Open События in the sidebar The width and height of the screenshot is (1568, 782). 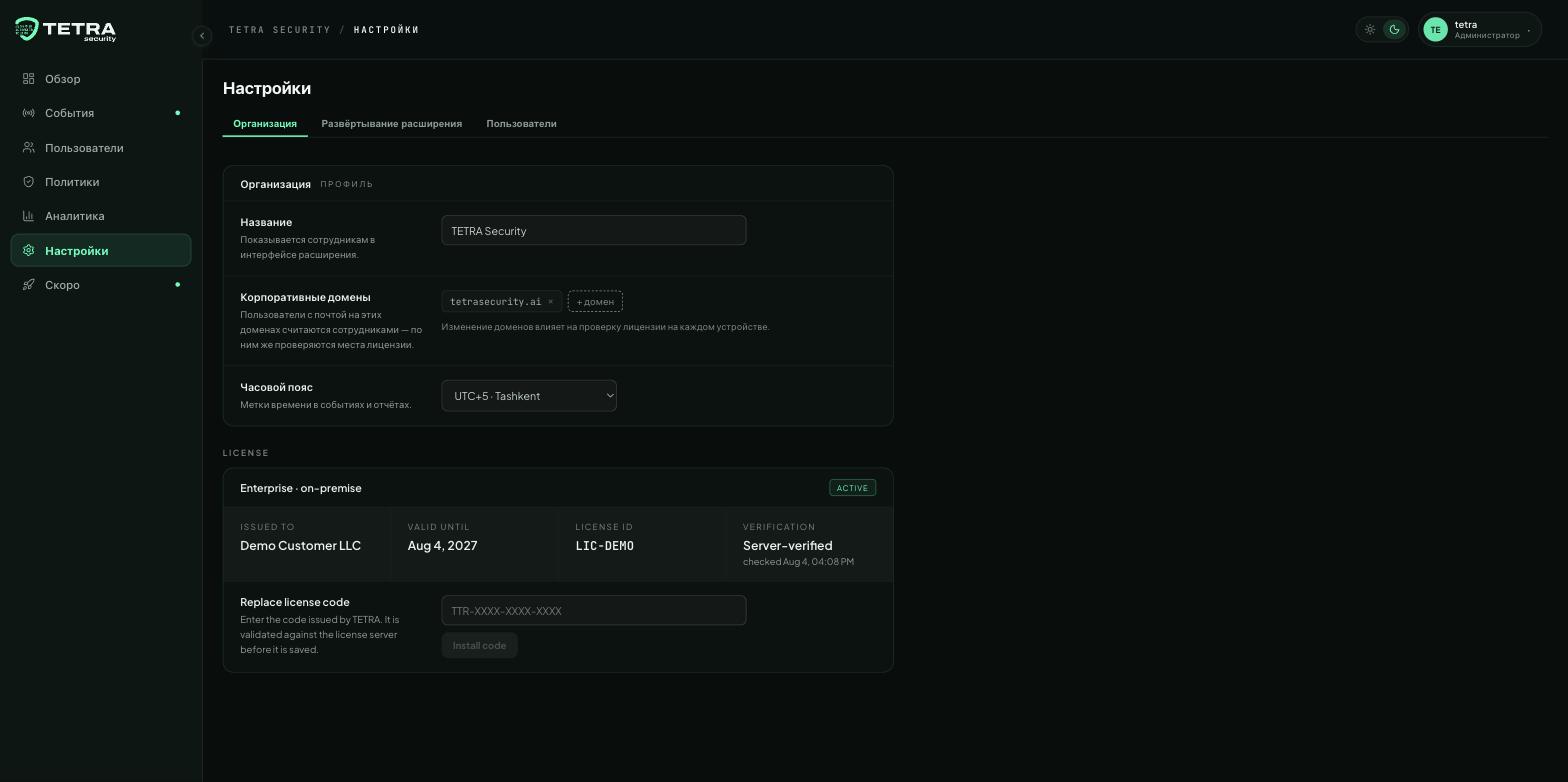coord(101,113)
